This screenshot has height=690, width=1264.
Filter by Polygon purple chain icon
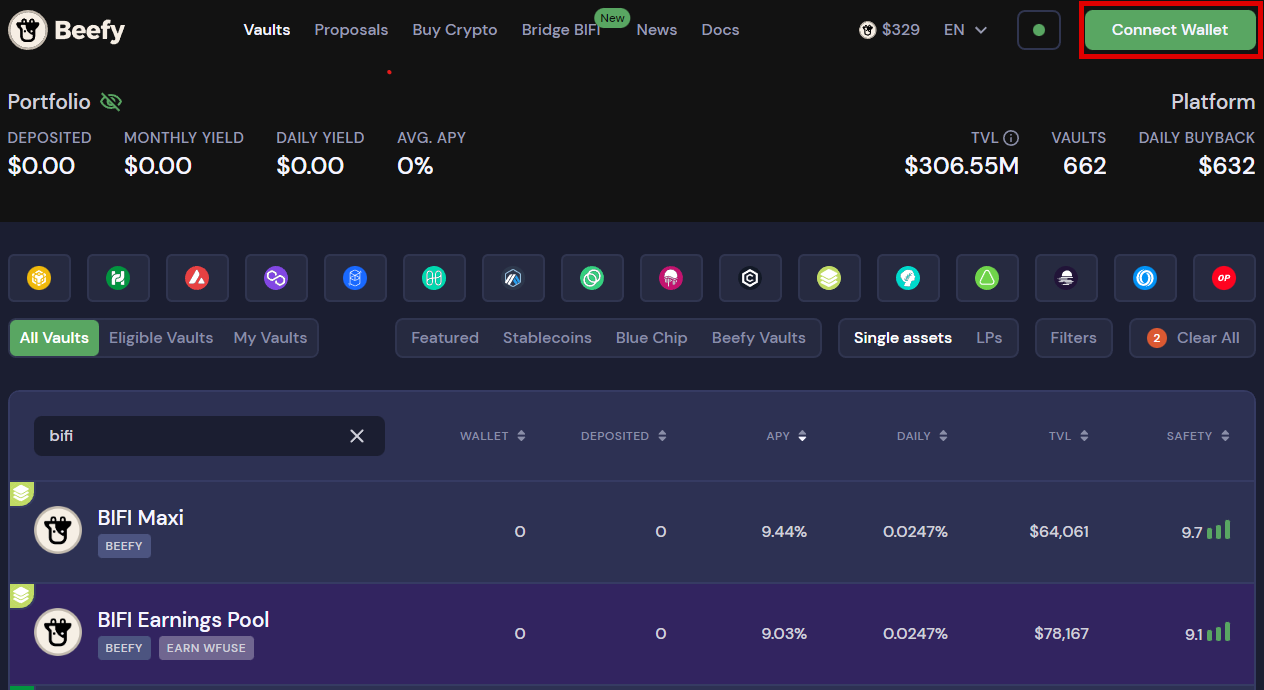(276, 278)
